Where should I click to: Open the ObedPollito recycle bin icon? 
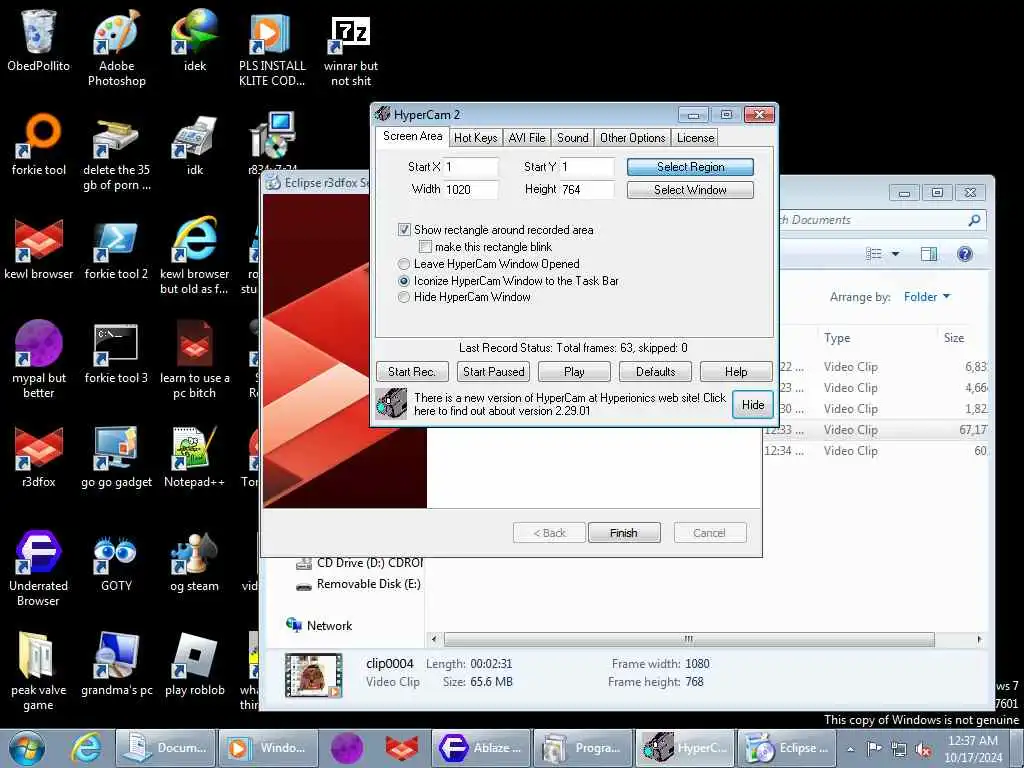tap(39, 40)
